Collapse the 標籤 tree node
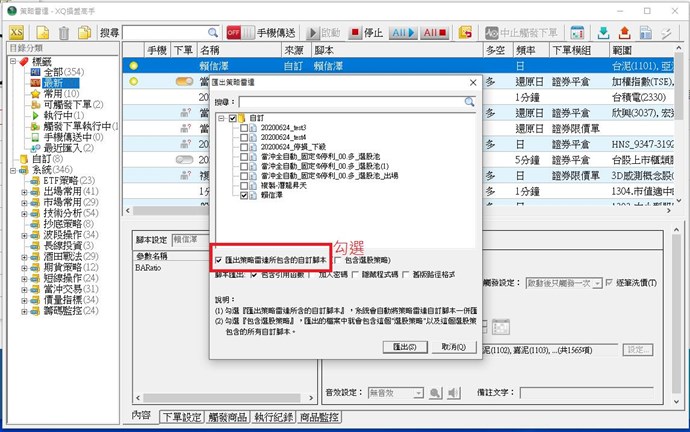Screen dimensions: 690x432 (13, 61)
